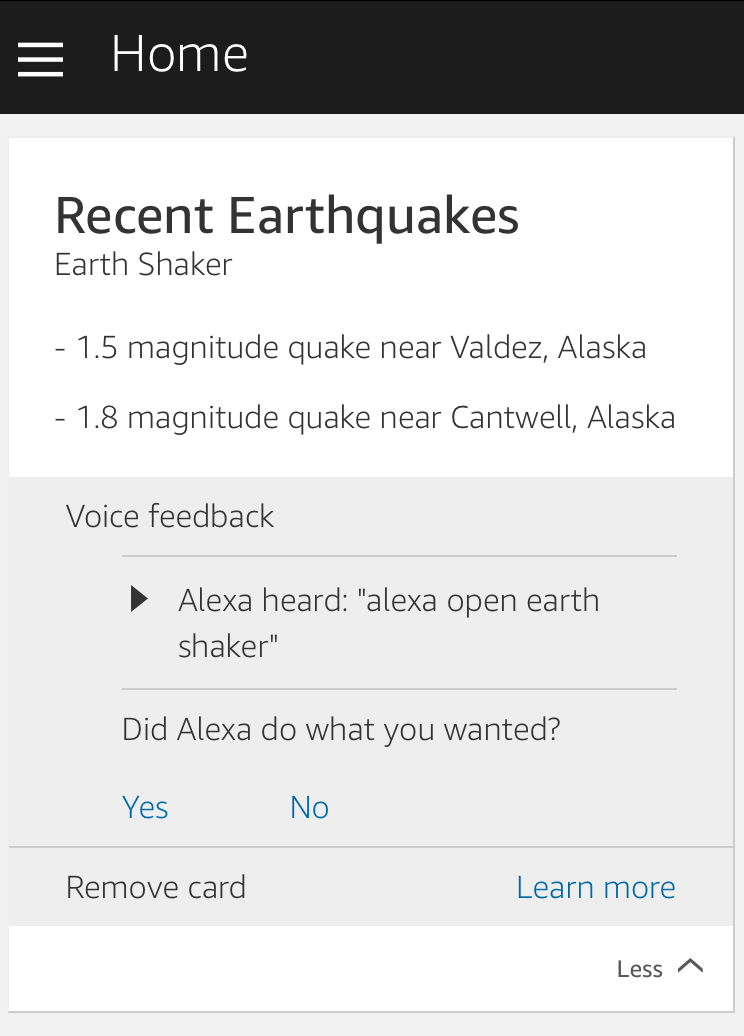
Task: Answer No to Alexa feedback
Action: pos(309,807)
